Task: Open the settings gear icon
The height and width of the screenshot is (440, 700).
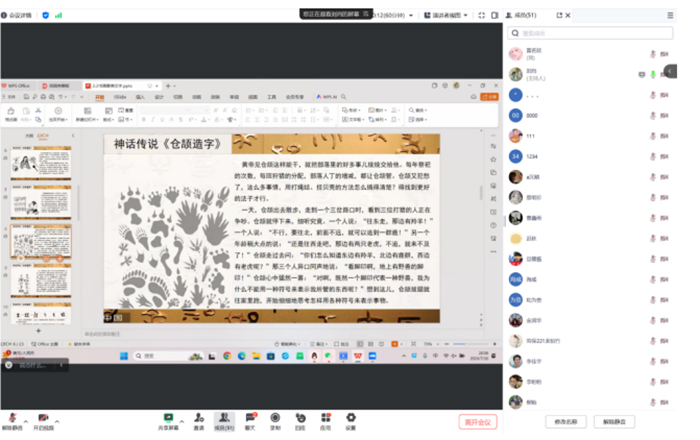Action: (351, 418)
